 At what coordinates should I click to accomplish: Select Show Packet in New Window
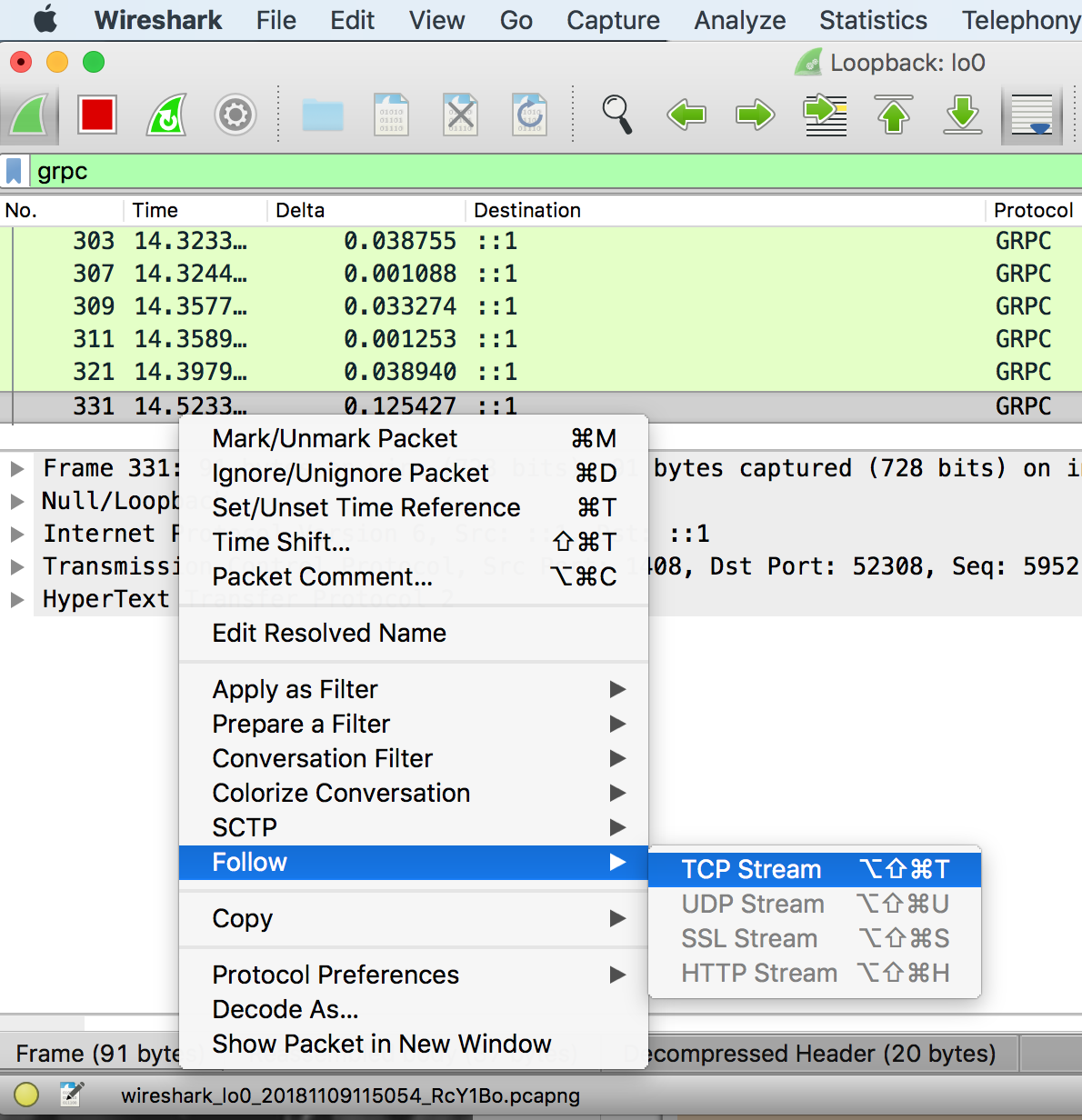click(414, 1044)
